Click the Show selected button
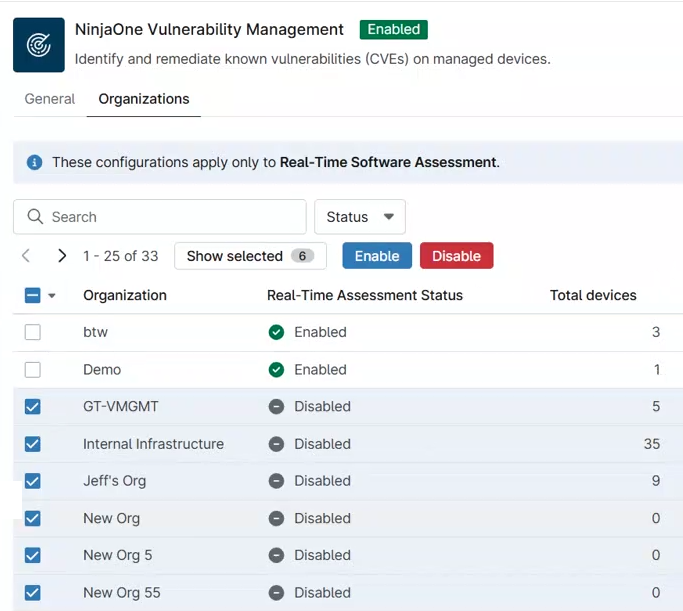683x611 pixels. [x=250, y=256]
